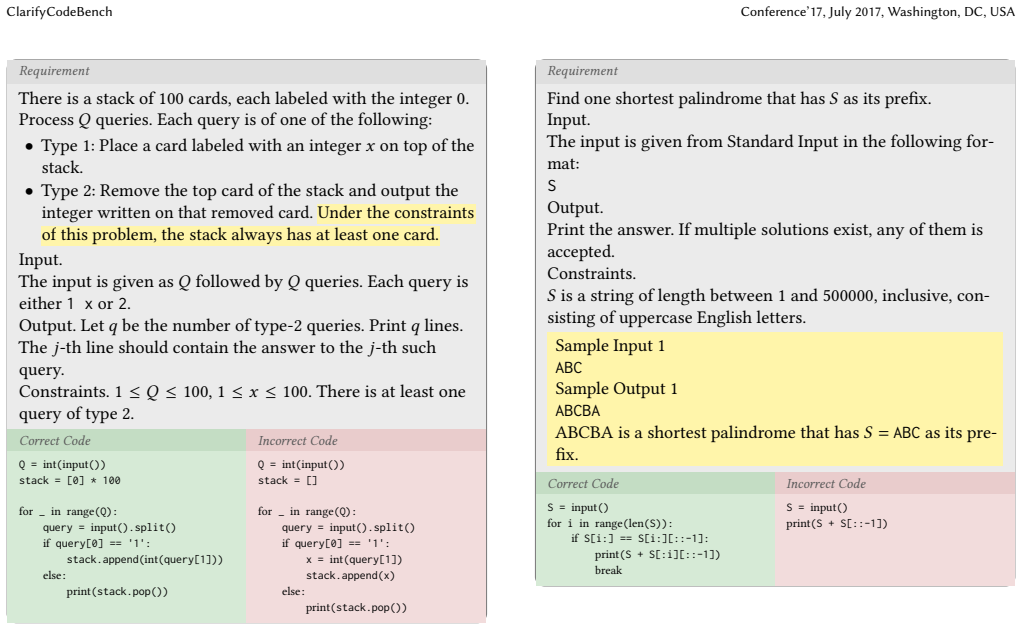1022x624 pixels.
Task: Click the Constraints line about string S
Action: pos(768,306)
